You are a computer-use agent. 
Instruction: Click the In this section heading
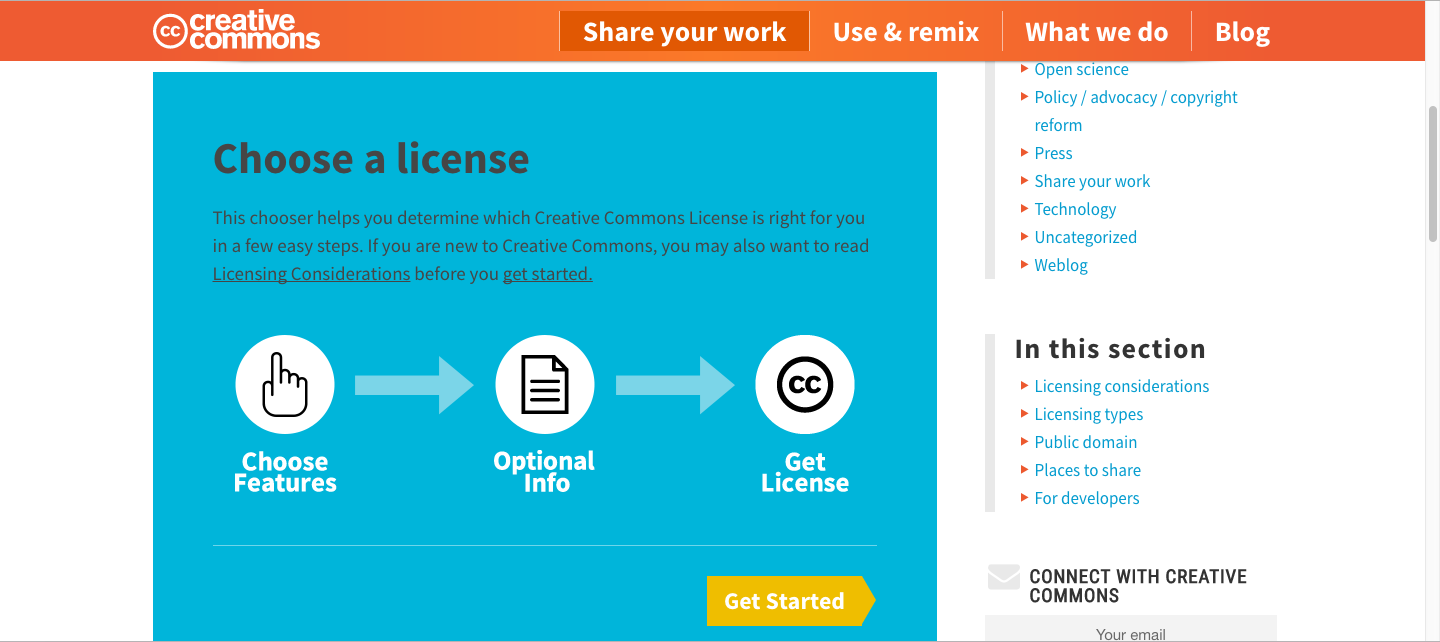pyautogui.click(x=1110, y=348)
